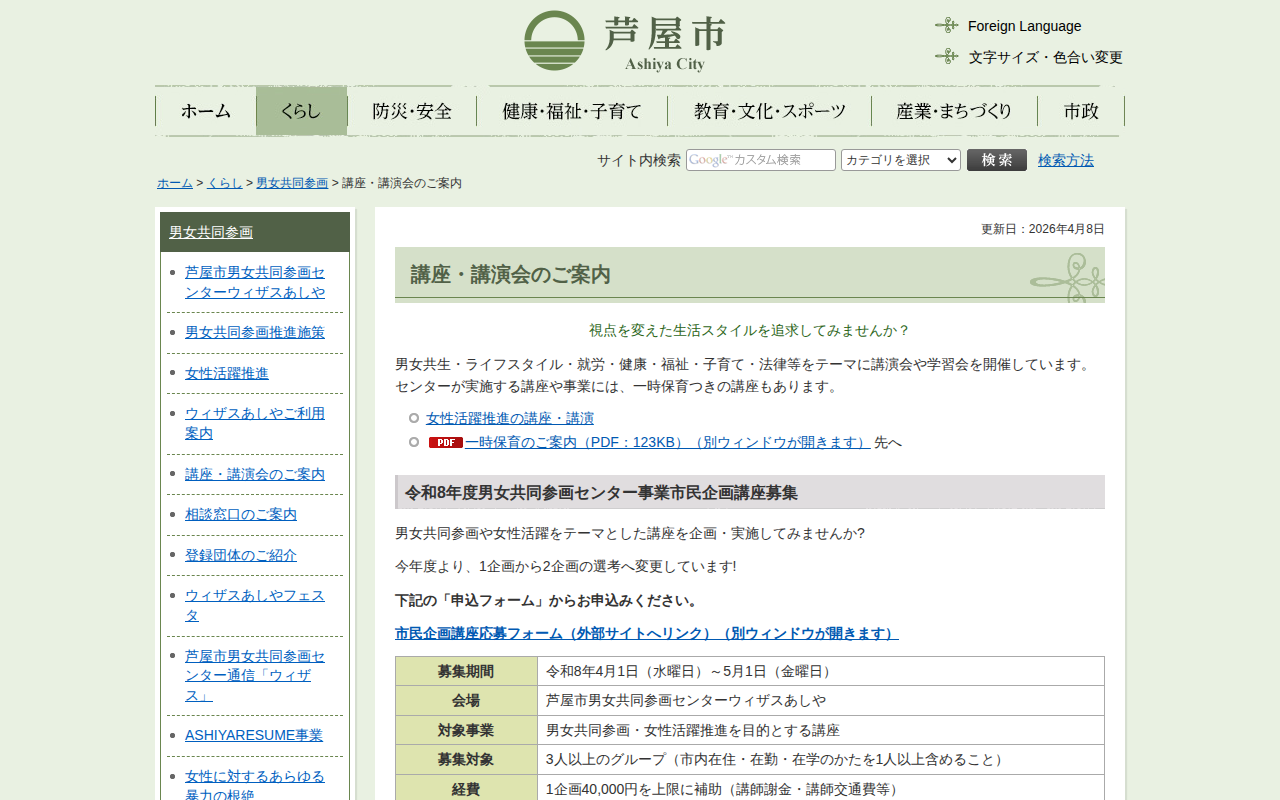The image size is (1280, 800).
Task: Open 登録団体のご紹介 sidebar link
Action: pyautogui.click(x=241, y=555)
